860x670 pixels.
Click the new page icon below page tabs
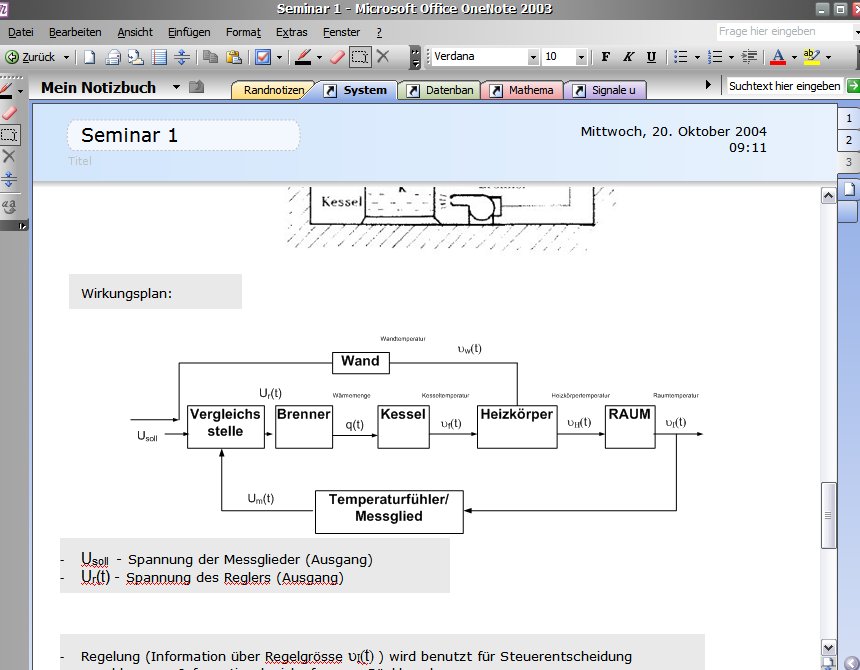coord(849,189)
